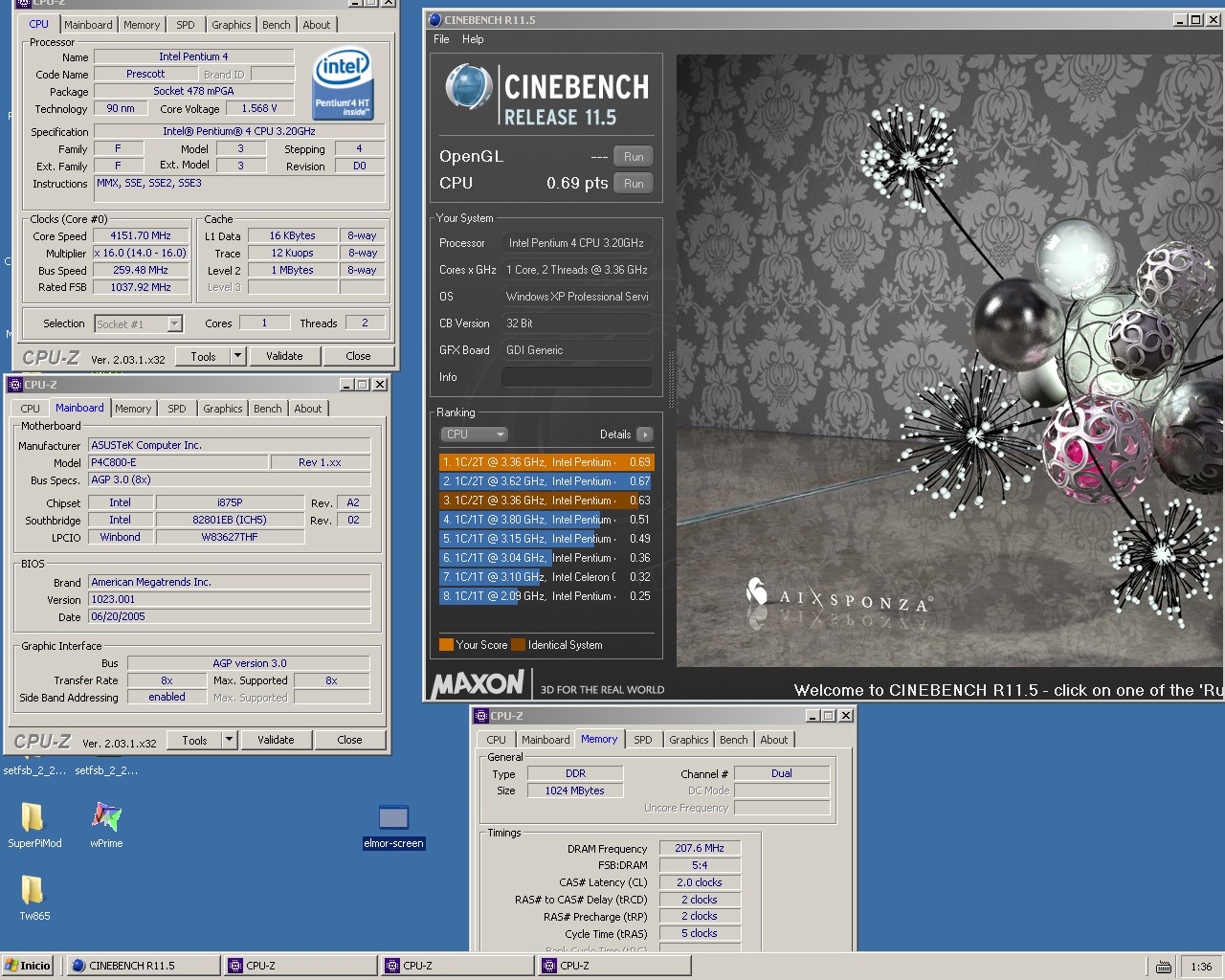This screenshot has width=1225, height=980.
Task: Select Bench tab in Memory CPU-Z window
Action: point(734,740)
